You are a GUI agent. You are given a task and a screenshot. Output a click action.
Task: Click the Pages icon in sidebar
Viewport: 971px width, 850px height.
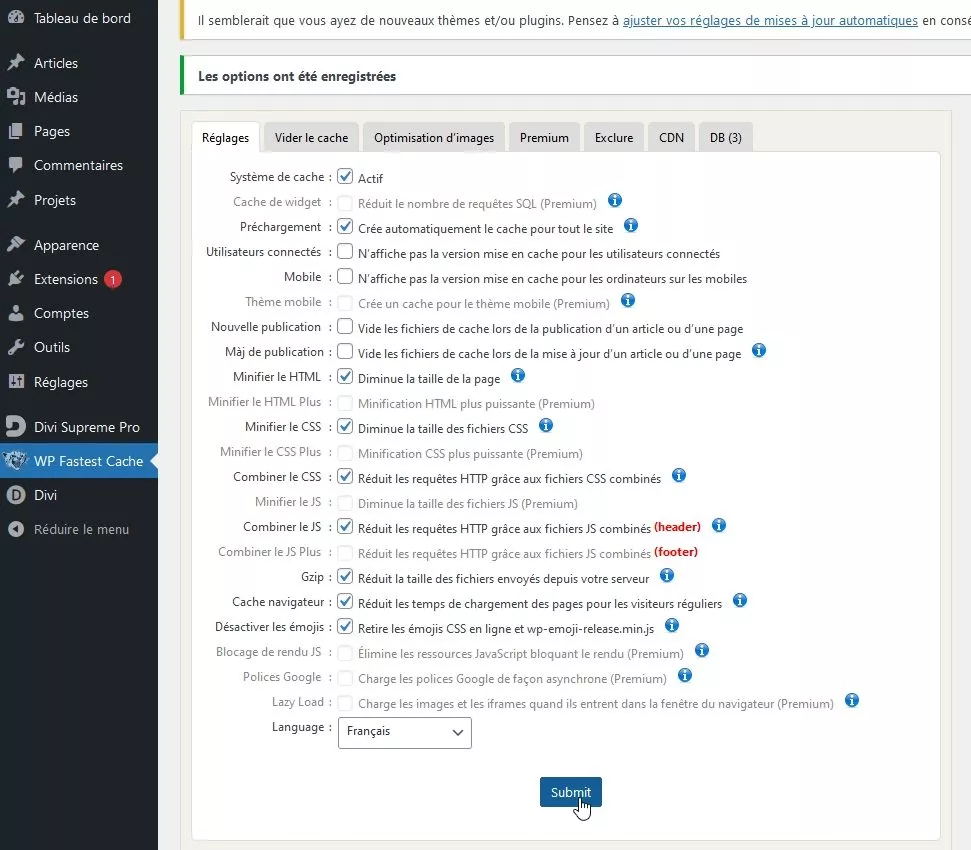15,131
